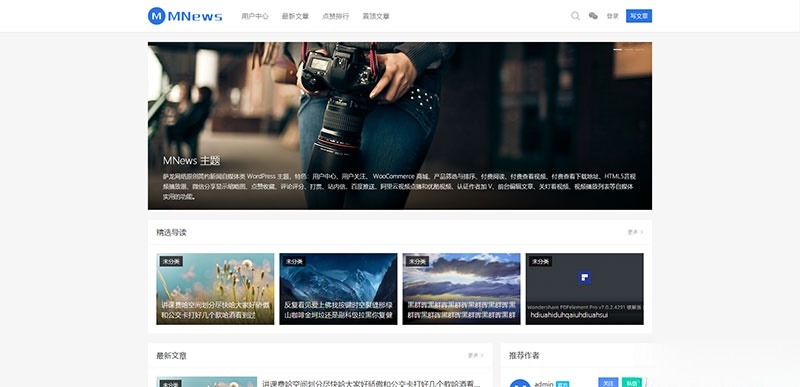Click 未分类 tag on the dandelion card
This screenshot has height=387, width=800.
point(171,261)
